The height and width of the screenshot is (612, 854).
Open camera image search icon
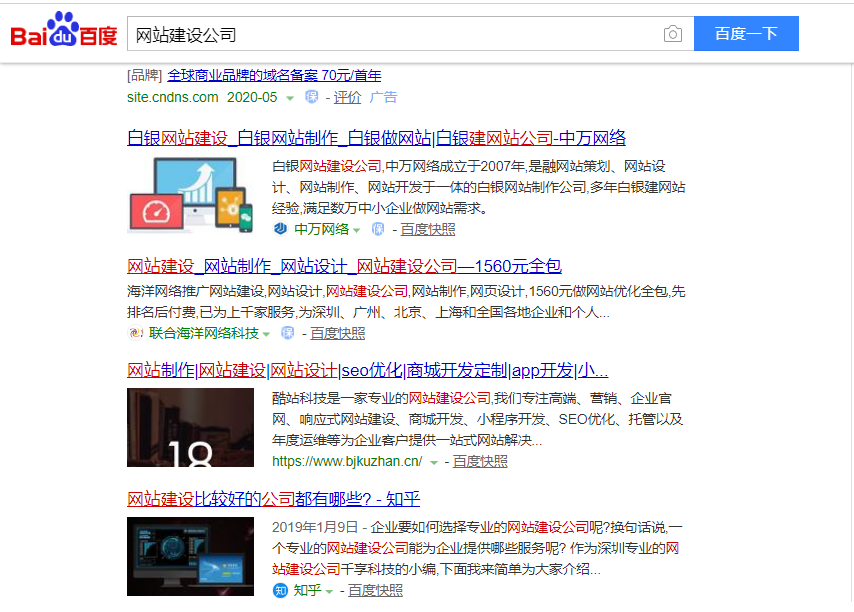(673, 34)
